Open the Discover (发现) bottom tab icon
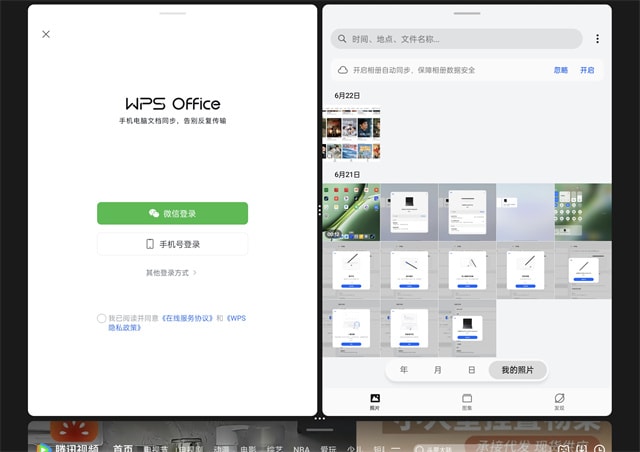 [559, 401]
